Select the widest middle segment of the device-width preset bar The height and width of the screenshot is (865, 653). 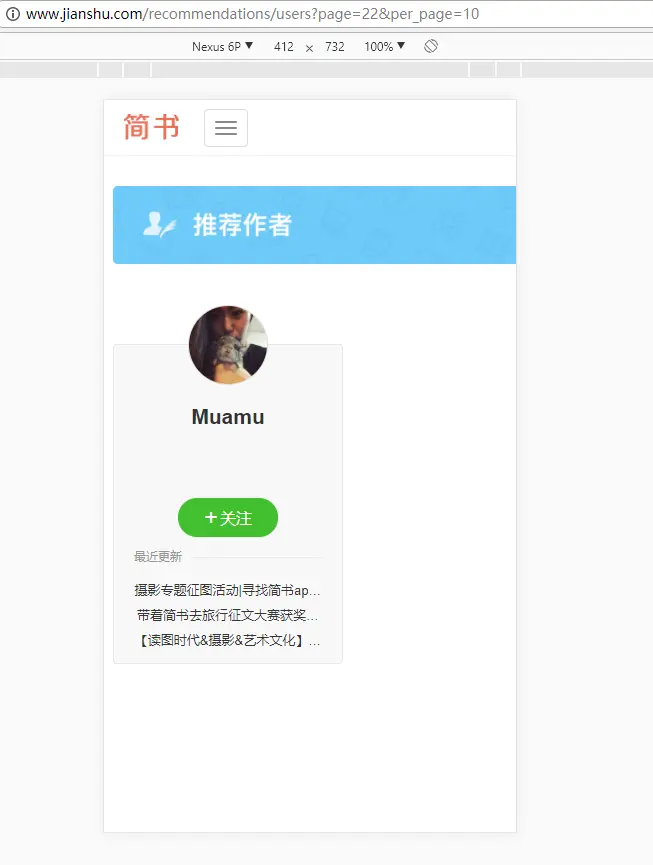(310, 70)
